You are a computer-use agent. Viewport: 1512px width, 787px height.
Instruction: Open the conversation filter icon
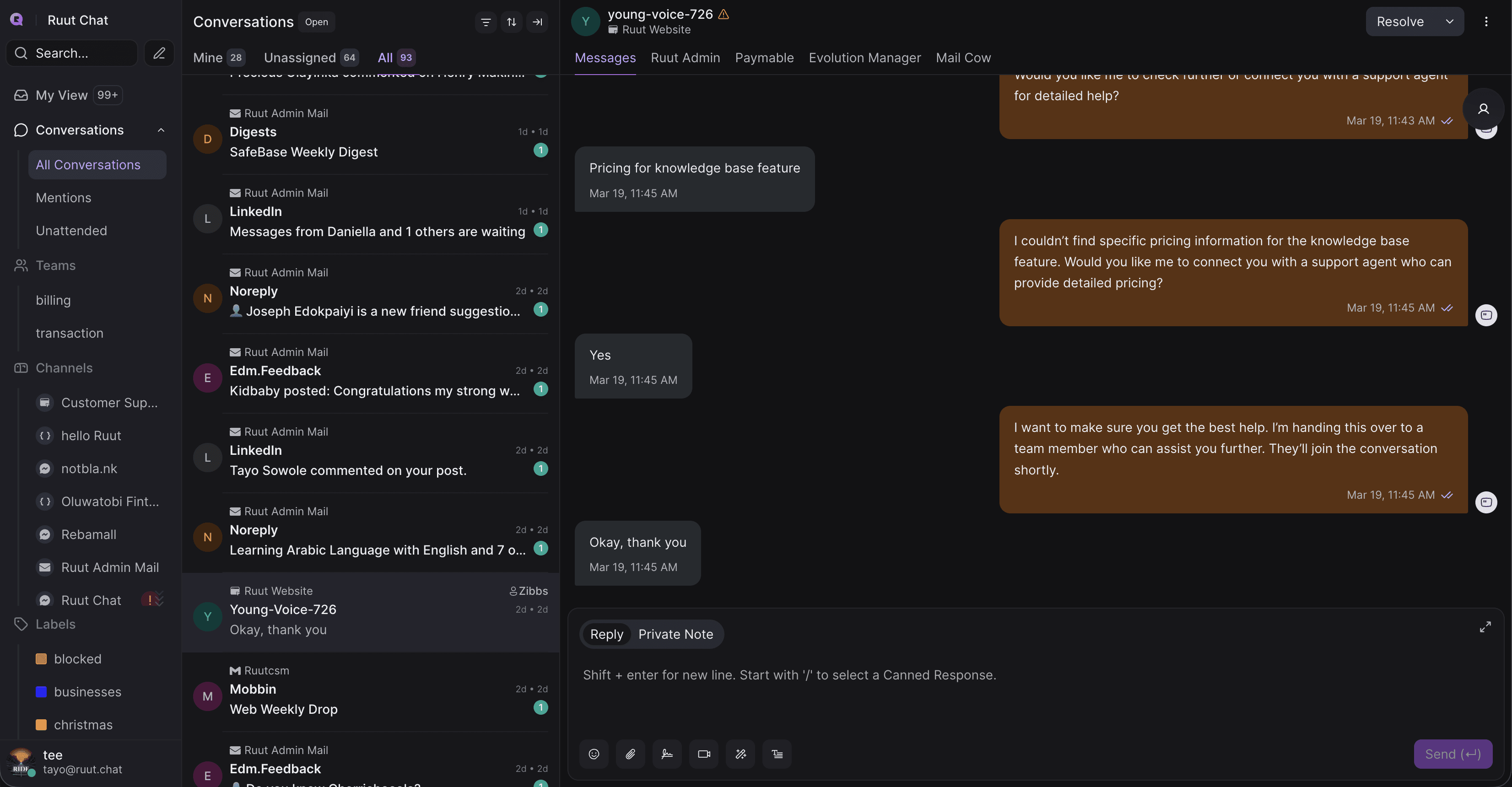[x=486, y=22]
